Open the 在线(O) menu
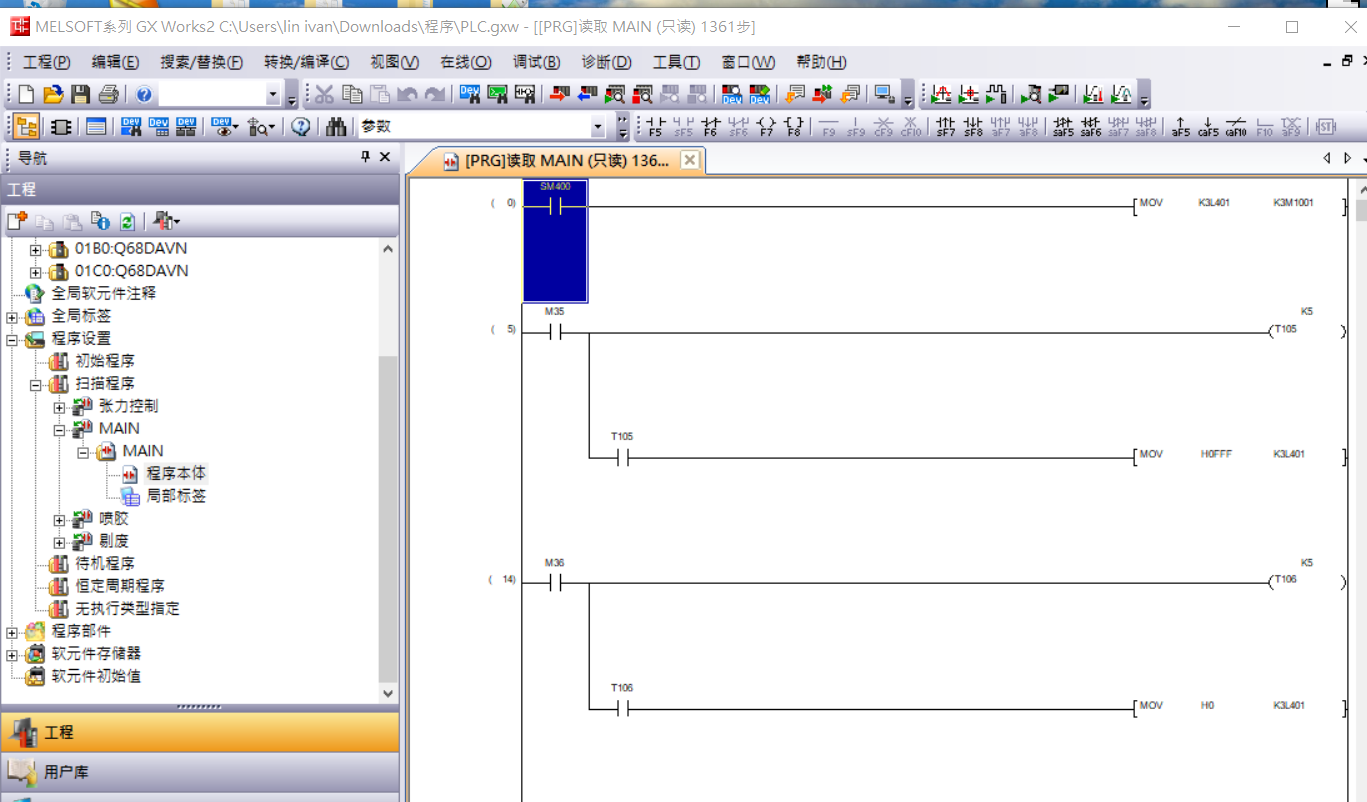The width and height of the screenshot is (1367, 802). [x=465, y=62]
